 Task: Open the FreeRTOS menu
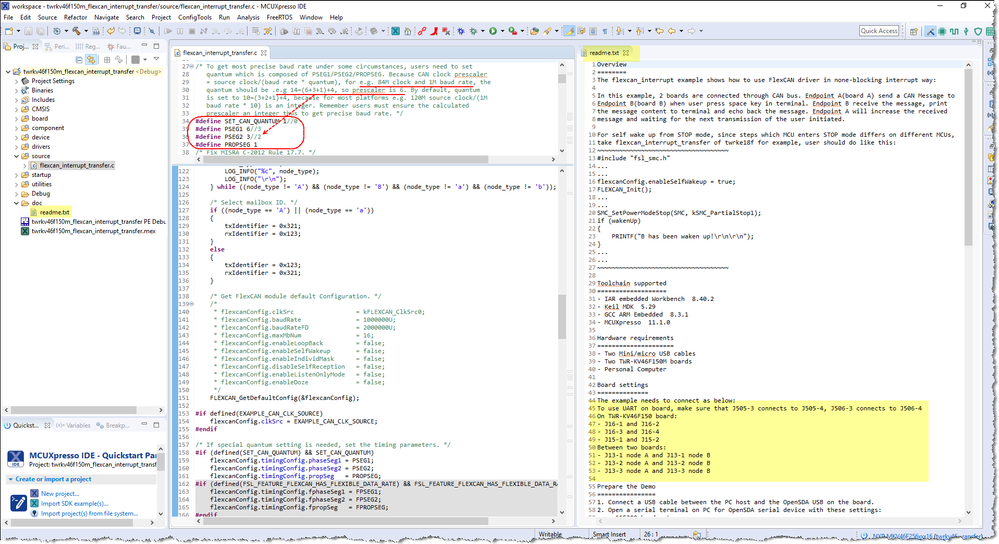(279, 17)
